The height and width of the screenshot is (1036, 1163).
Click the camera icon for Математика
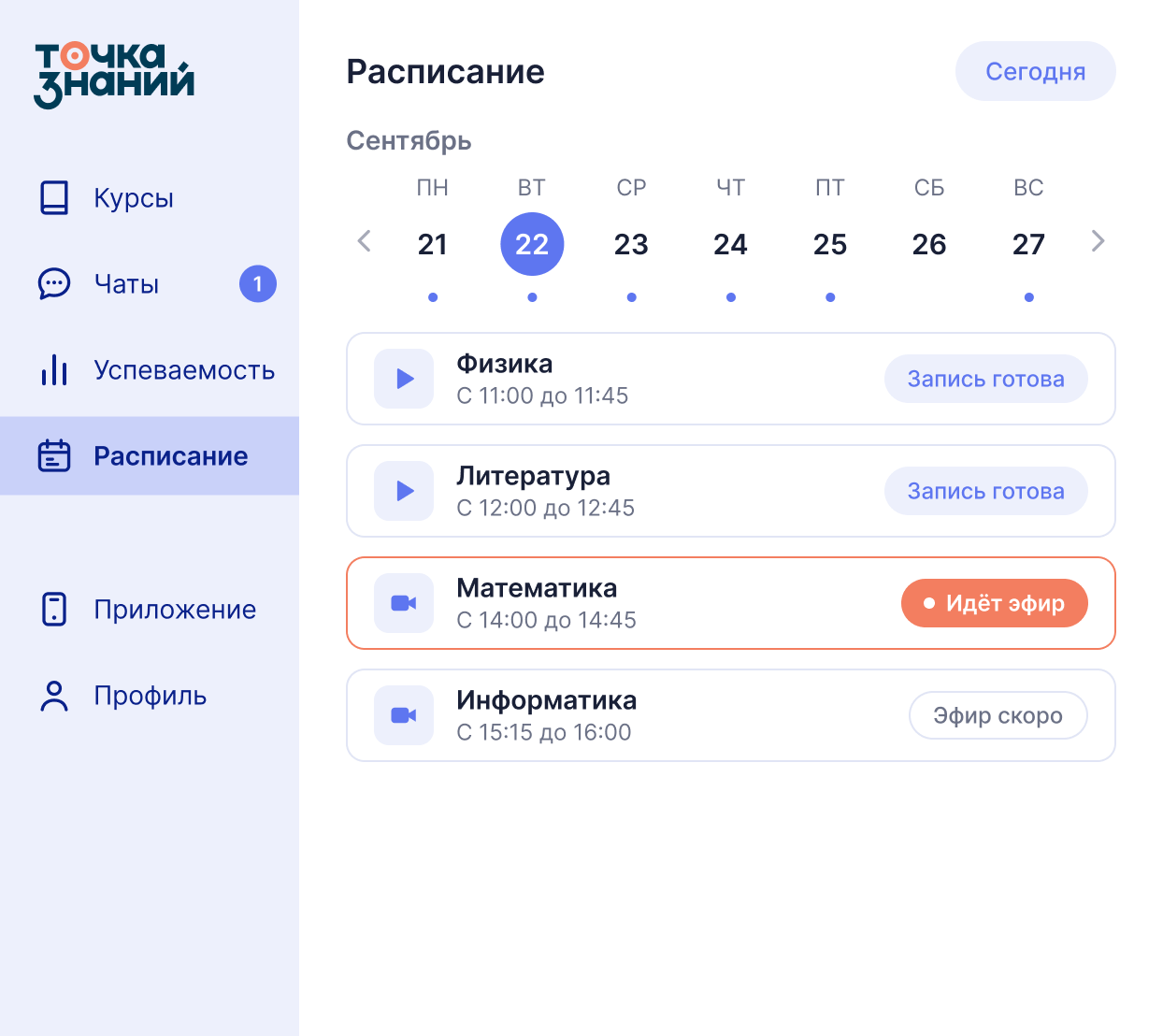click(404, 603)
